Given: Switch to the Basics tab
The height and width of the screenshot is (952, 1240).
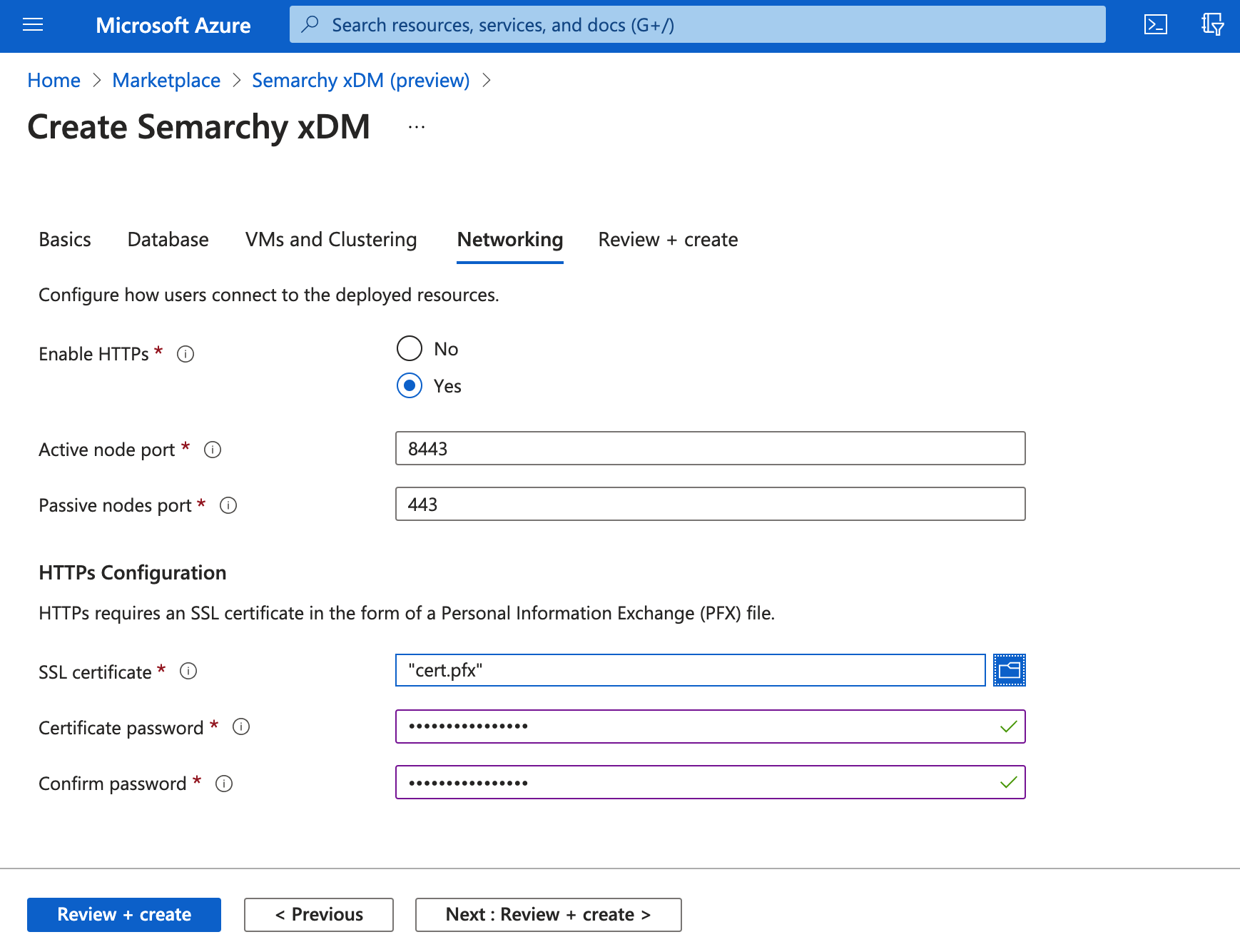Looking at the screenshot, I should [64, 240].
